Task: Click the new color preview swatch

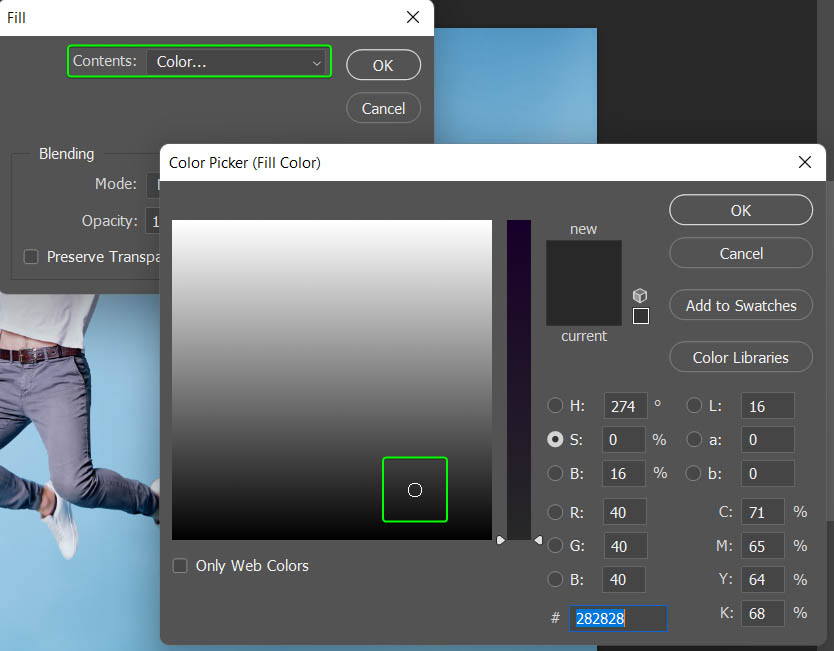Action: tap(583, 261)
